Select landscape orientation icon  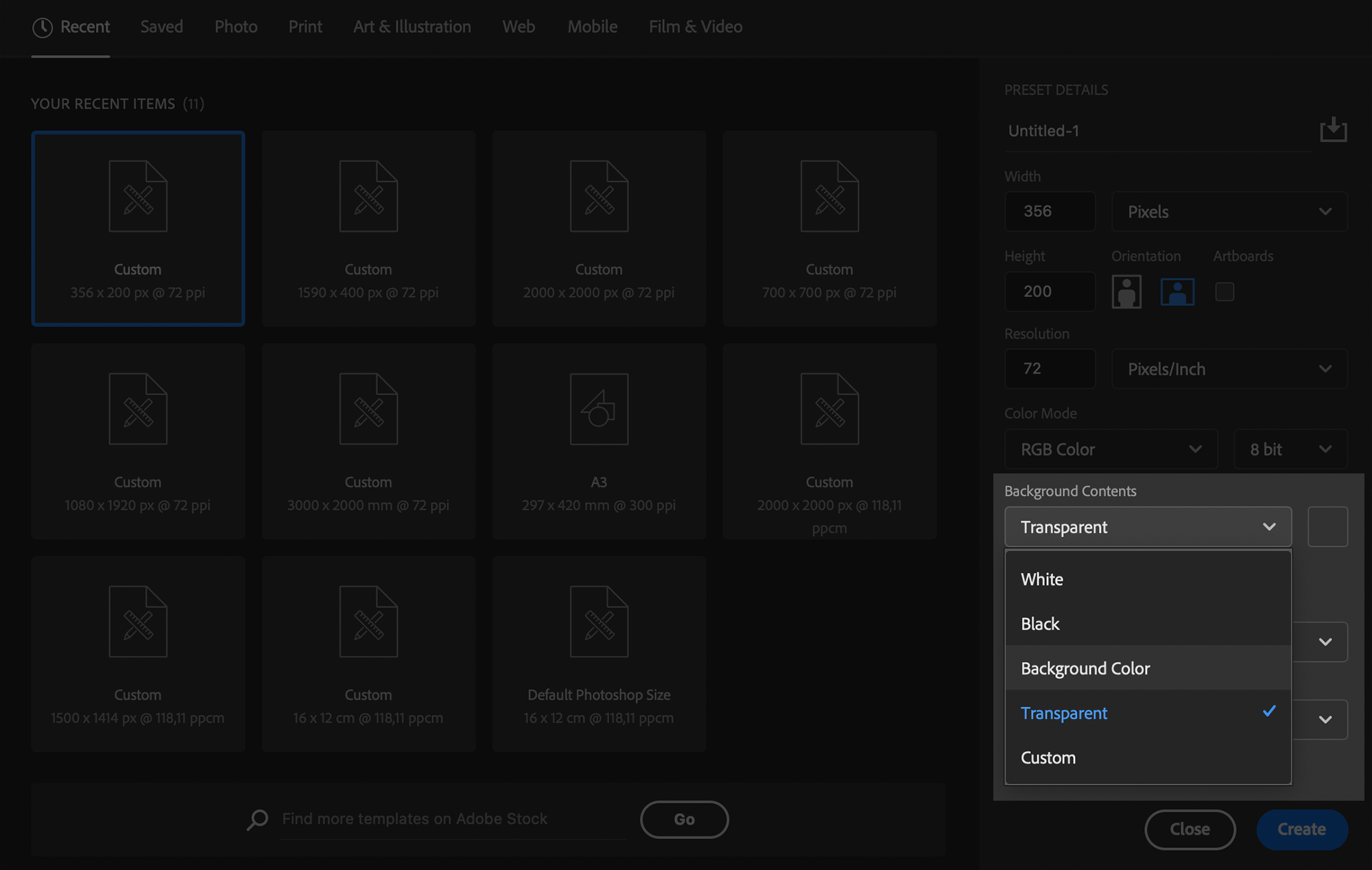[x=1177, y=292]
